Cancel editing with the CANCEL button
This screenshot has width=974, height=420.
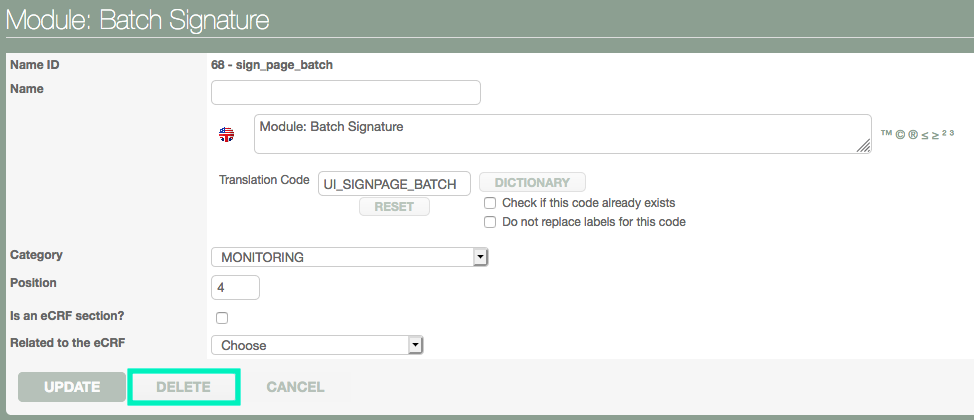click(x=295, y=387)
